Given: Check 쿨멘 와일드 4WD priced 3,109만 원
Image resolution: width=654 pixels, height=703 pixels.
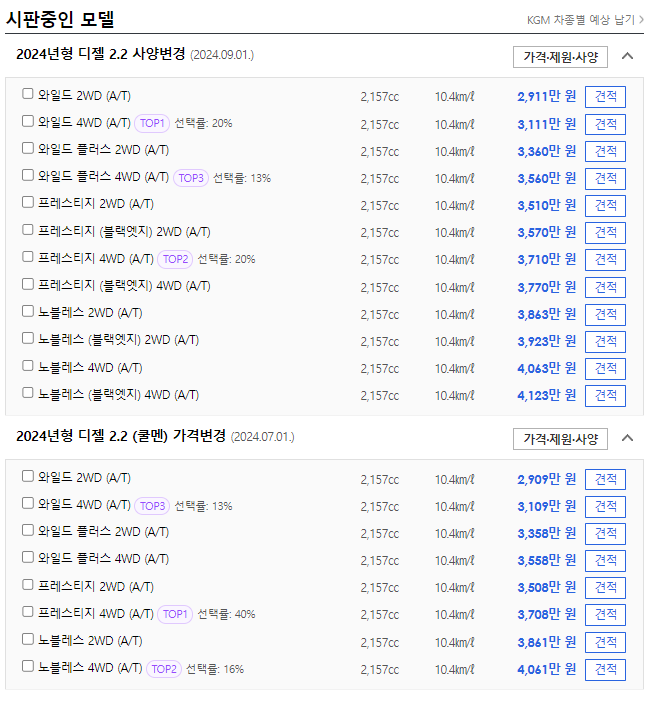Looking at the screenshot, I should (x=28, y=503).
